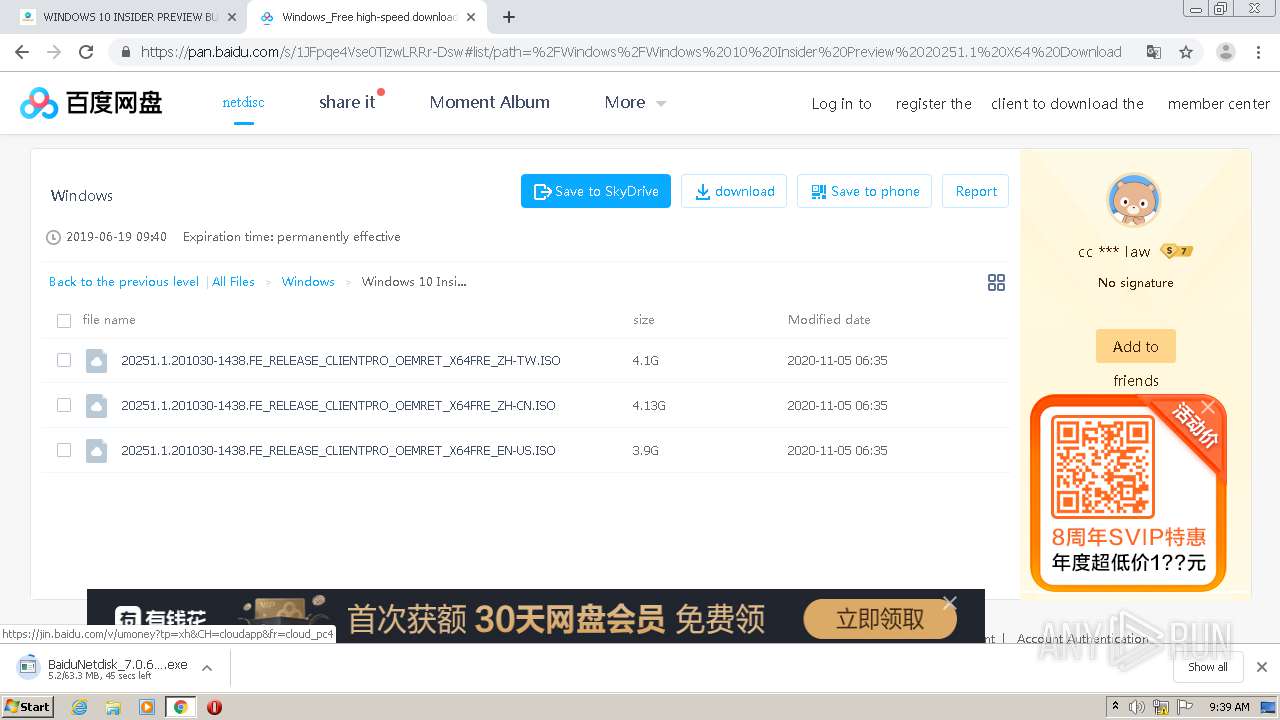Bookmark this page with star icon
Viewport: 1280px width, 720px height.
pos(1186,52)
